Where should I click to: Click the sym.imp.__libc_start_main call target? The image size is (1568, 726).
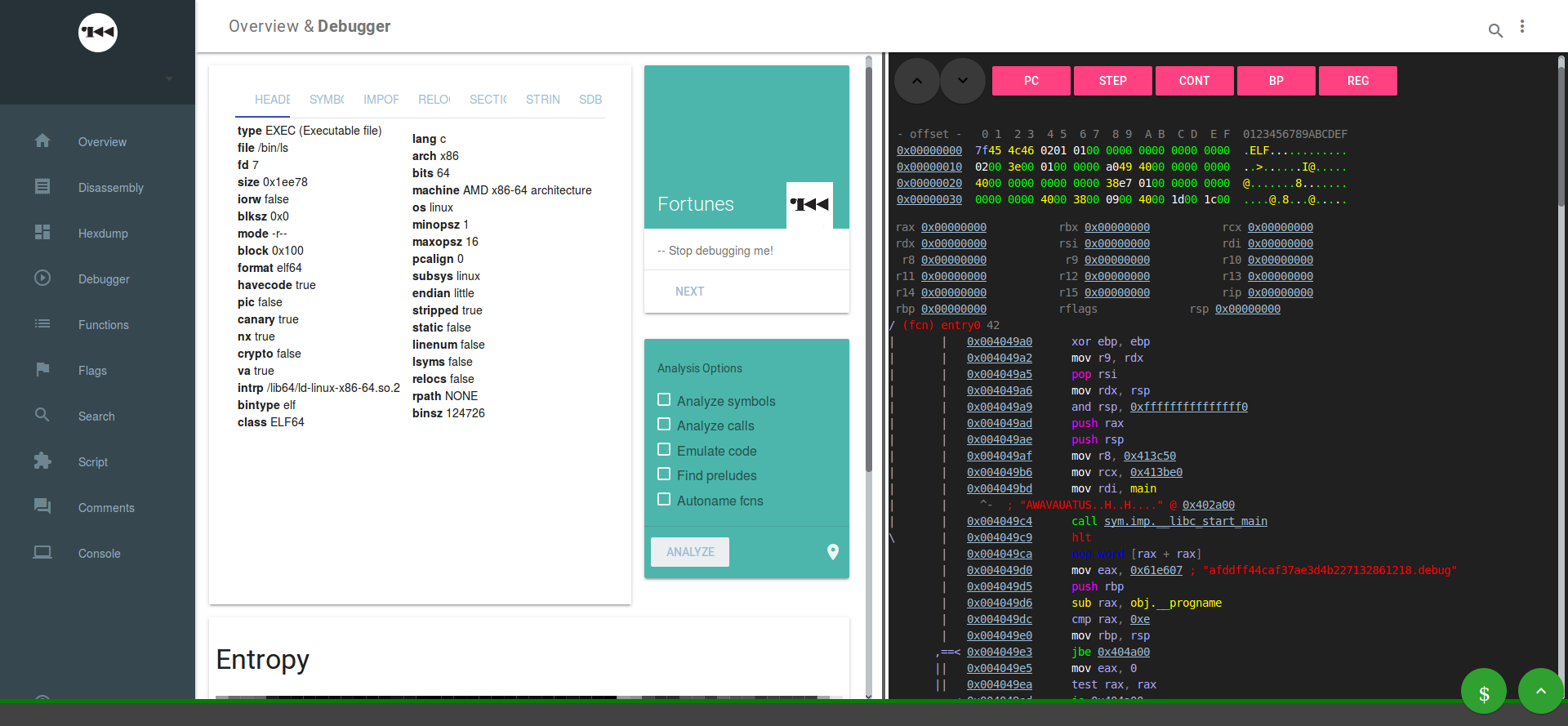point(1186,521)
